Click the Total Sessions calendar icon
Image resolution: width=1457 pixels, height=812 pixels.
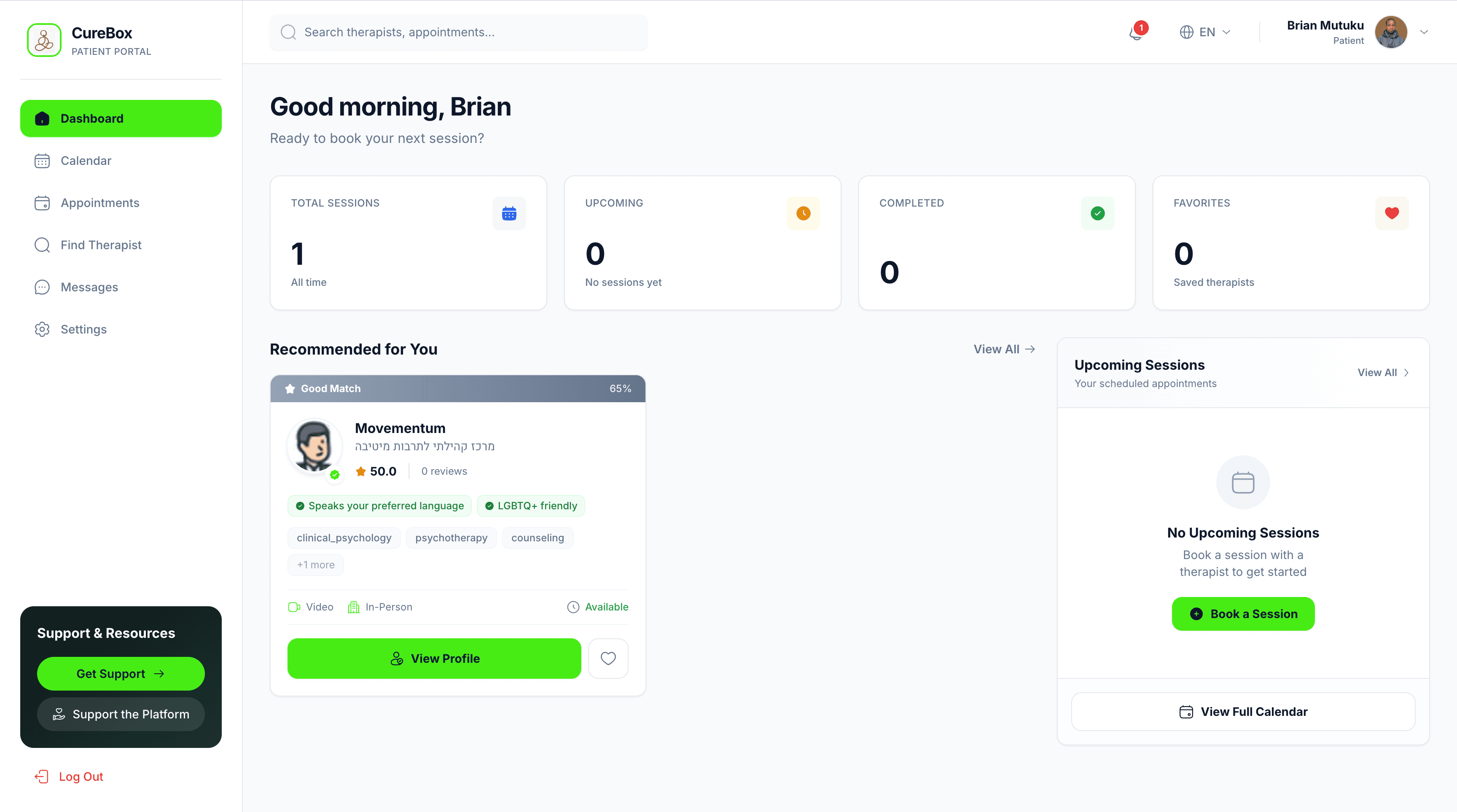[509, 213]
